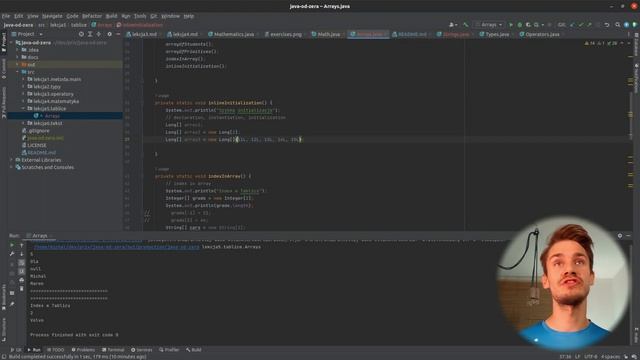
Task: Select the LICENSE file in the tree
Action: 37,145
